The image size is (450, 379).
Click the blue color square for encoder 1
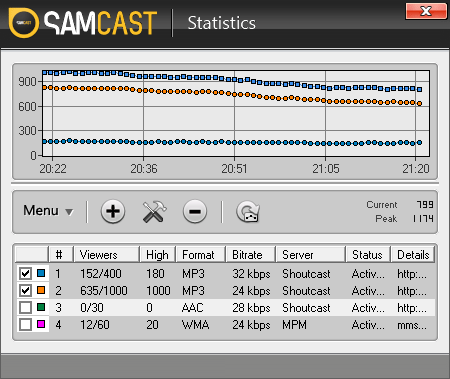pos(41,273)
